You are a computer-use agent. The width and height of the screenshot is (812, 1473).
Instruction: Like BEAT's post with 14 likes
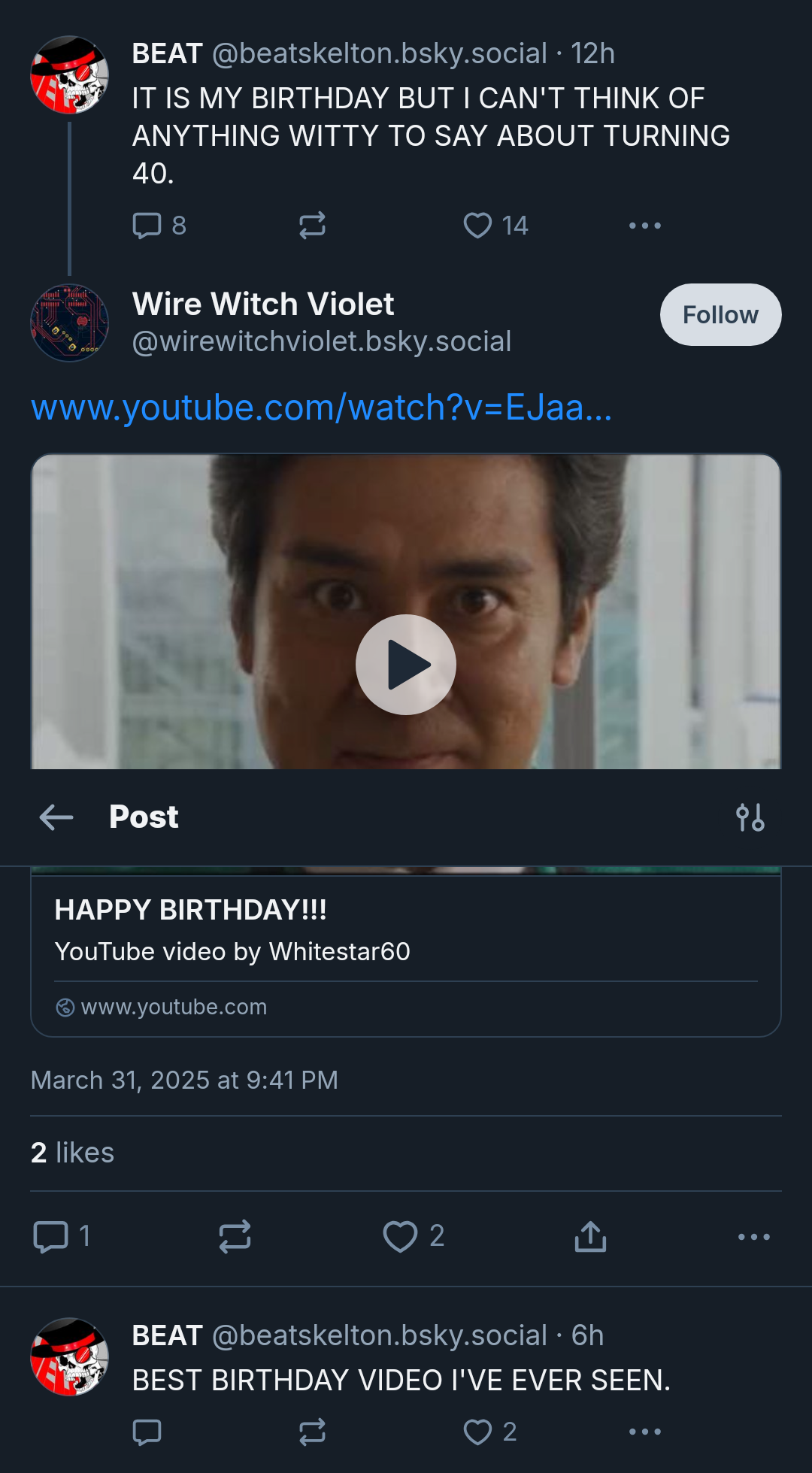tap(495, 226)
